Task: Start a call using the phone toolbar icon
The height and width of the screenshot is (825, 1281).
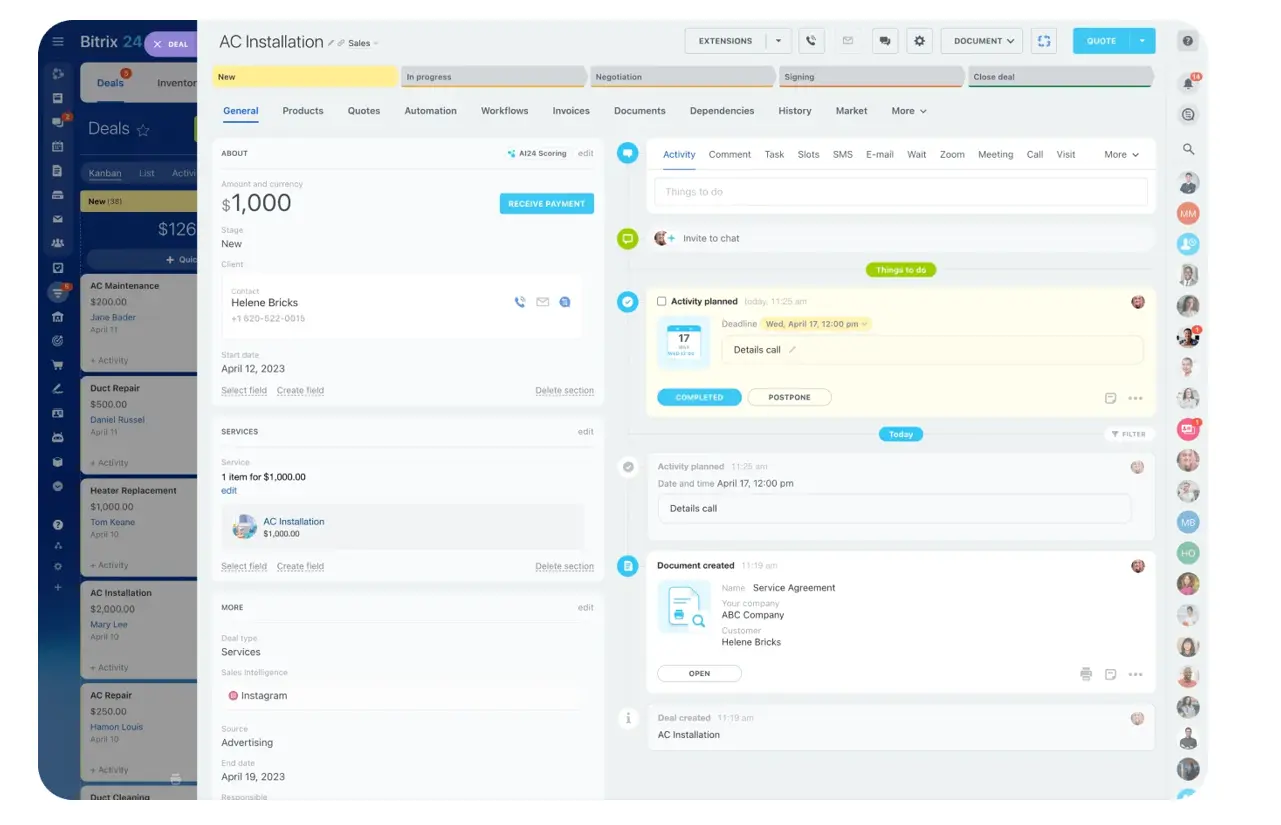Action: 811,41
